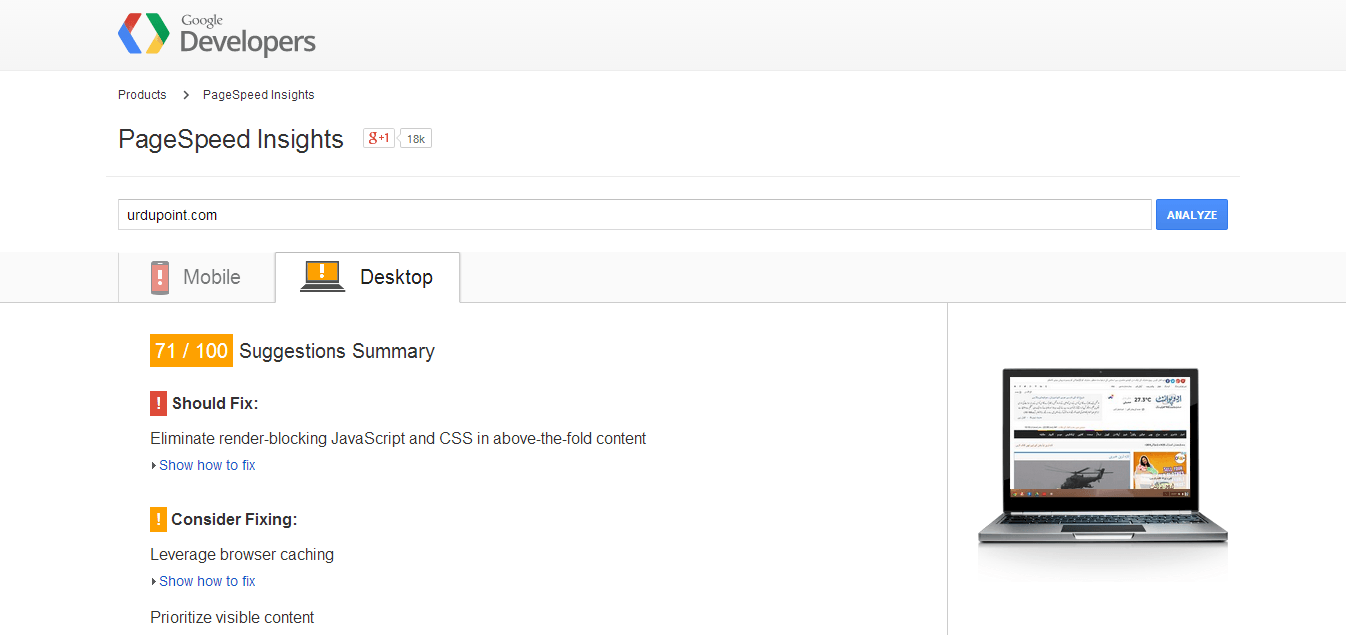Click the disclosure triangle before first Show how to fix

pyautogui.click(x=154, y=464)
